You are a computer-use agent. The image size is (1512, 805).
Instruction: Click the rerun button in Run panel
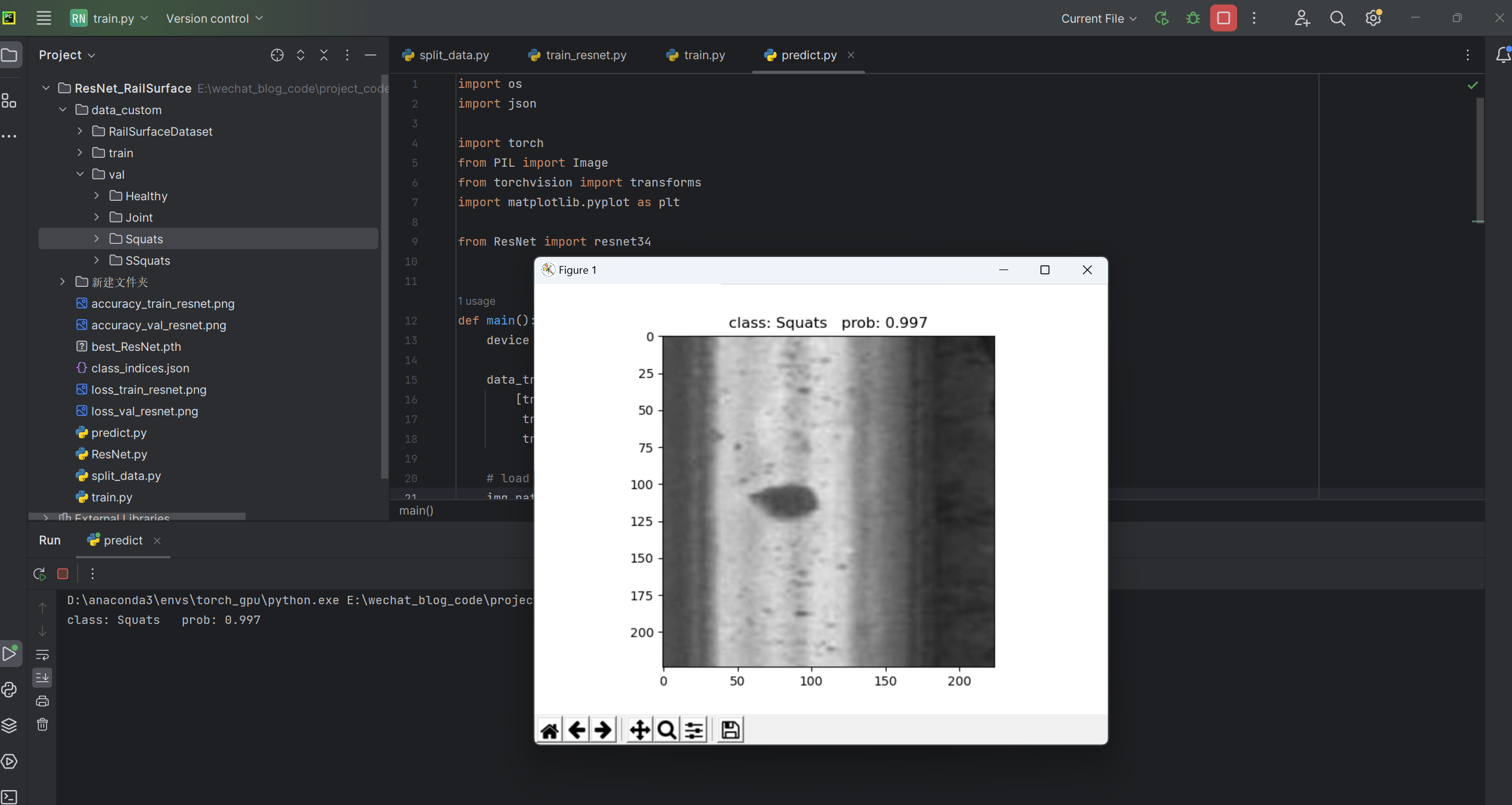point(40,574)
